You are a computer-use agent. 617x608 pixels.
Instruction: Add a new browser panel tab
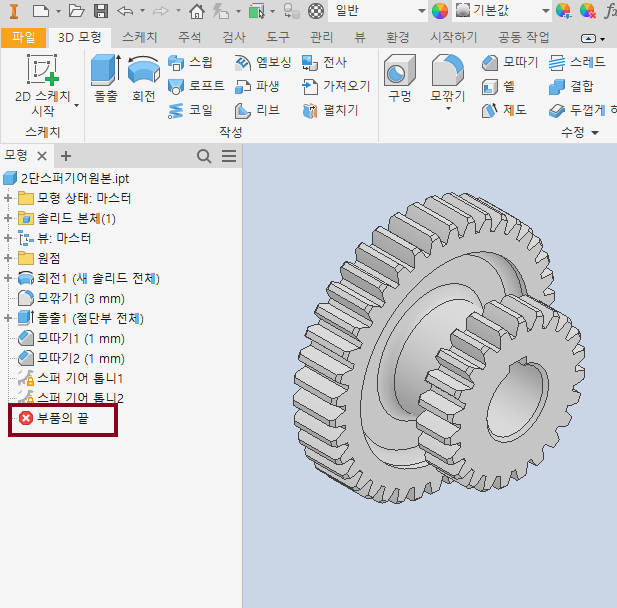(x=66, y=156)
